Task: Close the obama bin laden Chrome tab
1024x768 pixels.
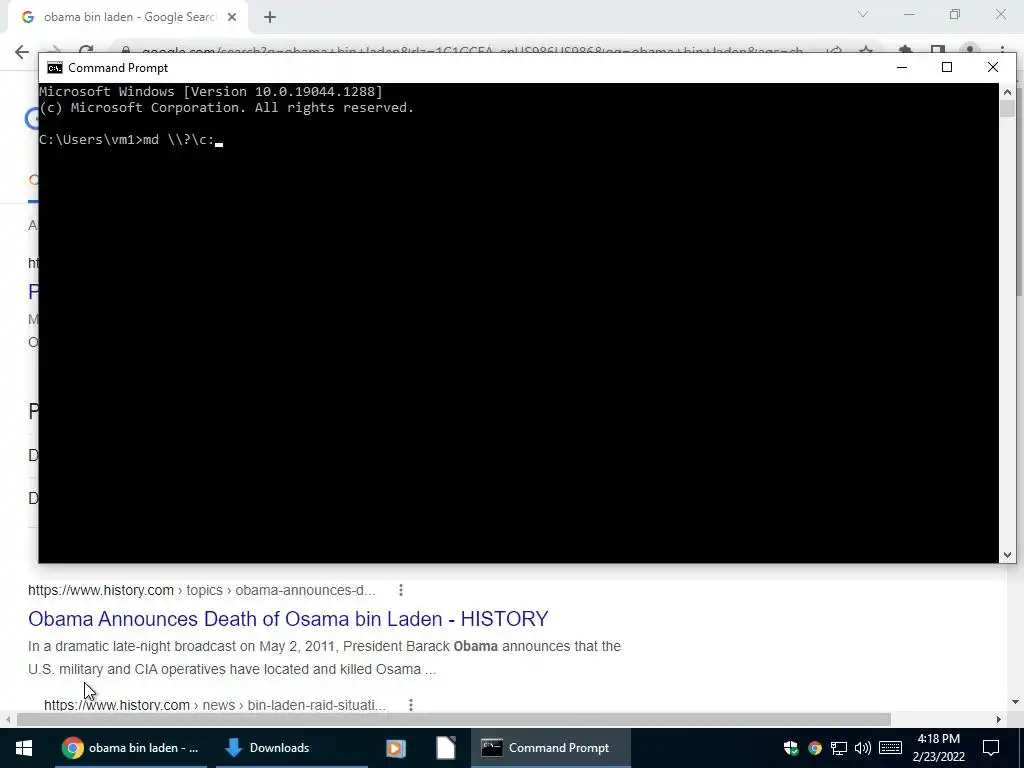Action: (232, 17)
